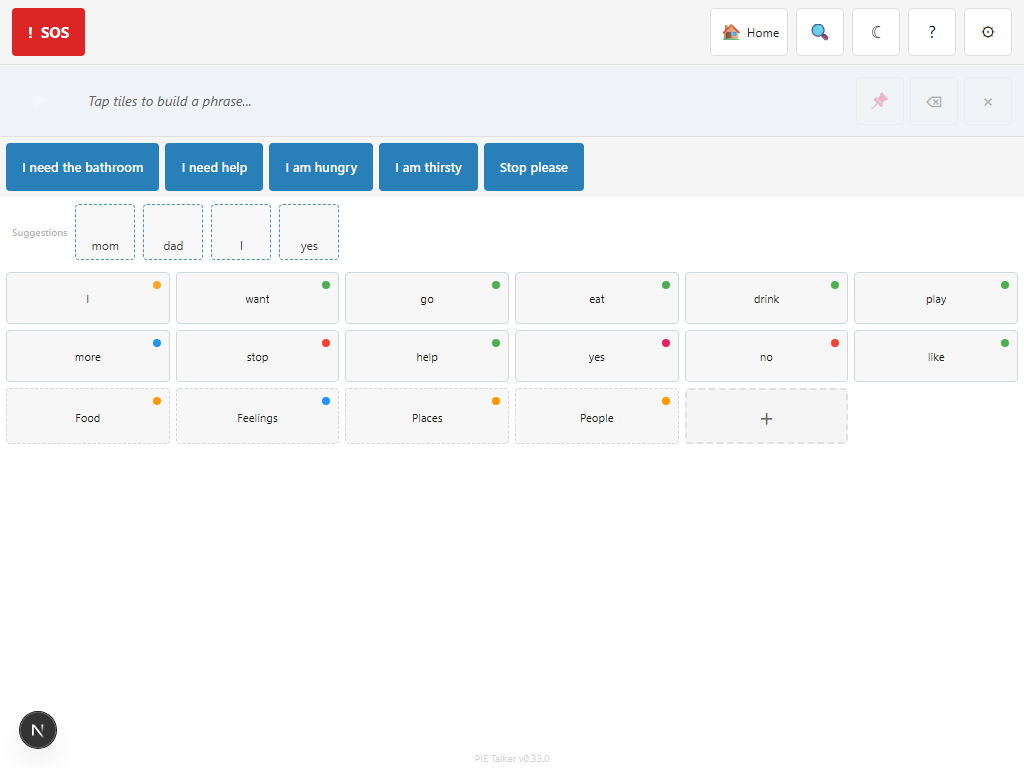1024x768 pixels.
Task: Add a new tile with the plus button
Action: click(766, 416)
